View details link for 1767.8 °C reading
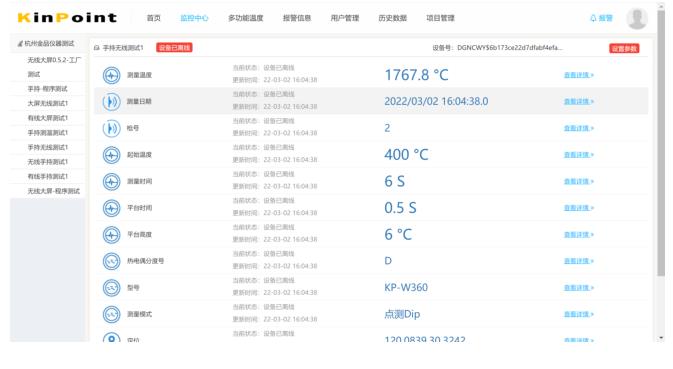Screen dimensions: 673x369 pyautogui.click(x=579, y=75)
